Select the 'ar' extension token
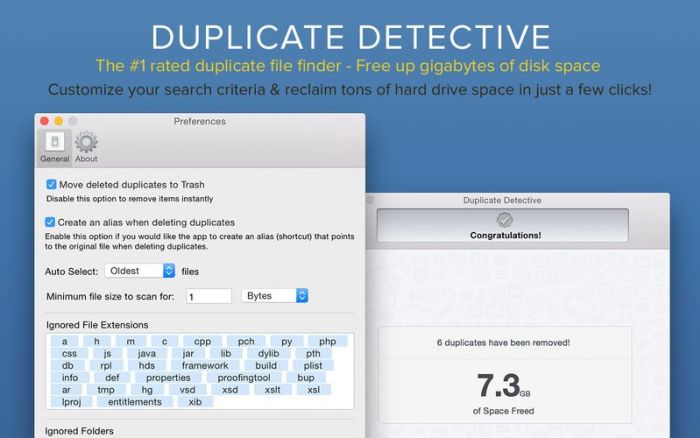The image size is (700, 438). [x=66, y=389]
